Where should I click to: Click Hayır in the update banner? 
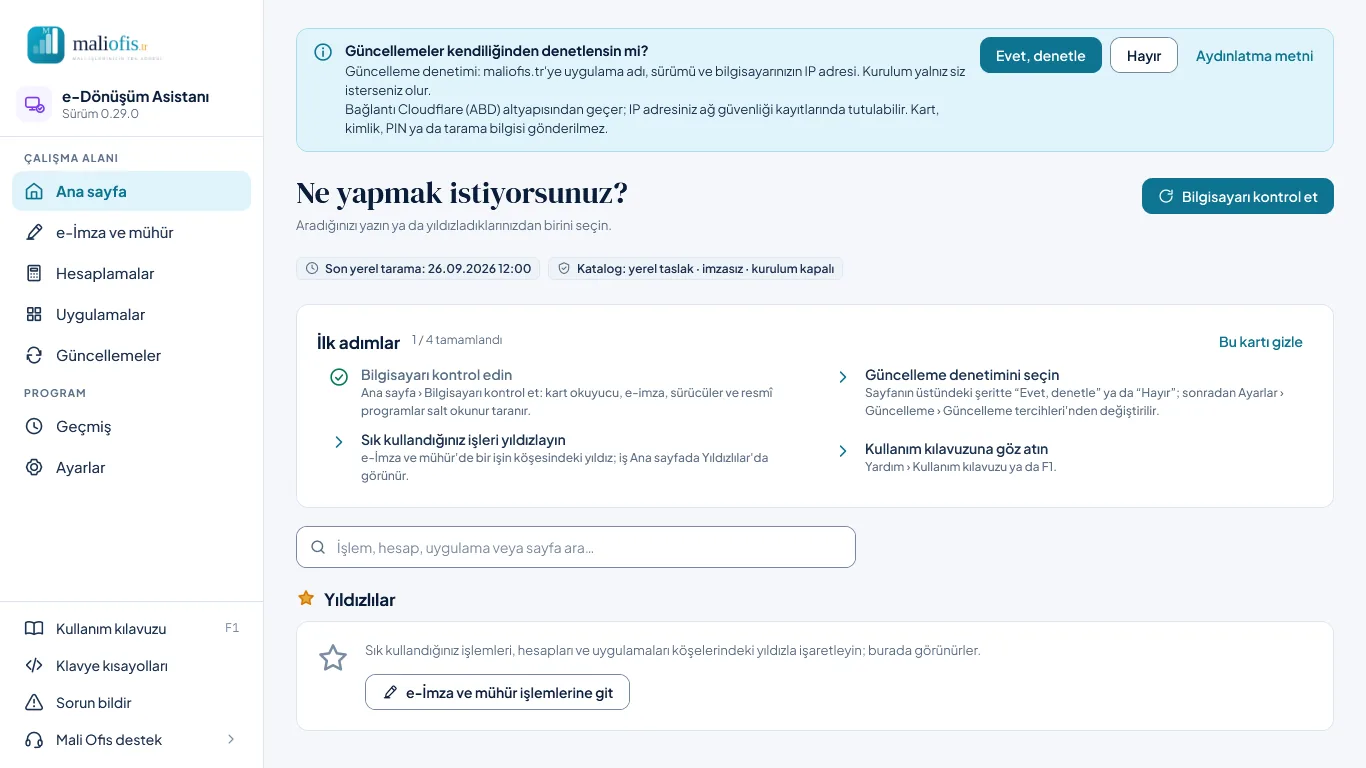[x=1144, y=55]
